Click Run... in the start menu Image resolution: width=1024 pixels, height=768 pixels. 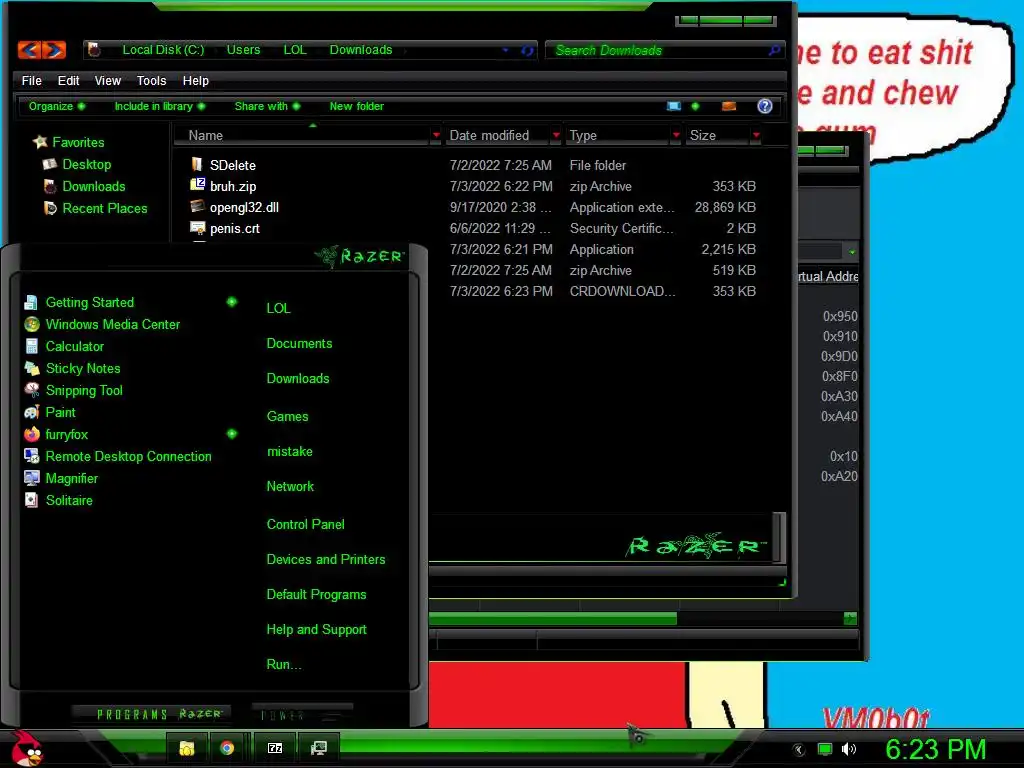click(283, 664)
